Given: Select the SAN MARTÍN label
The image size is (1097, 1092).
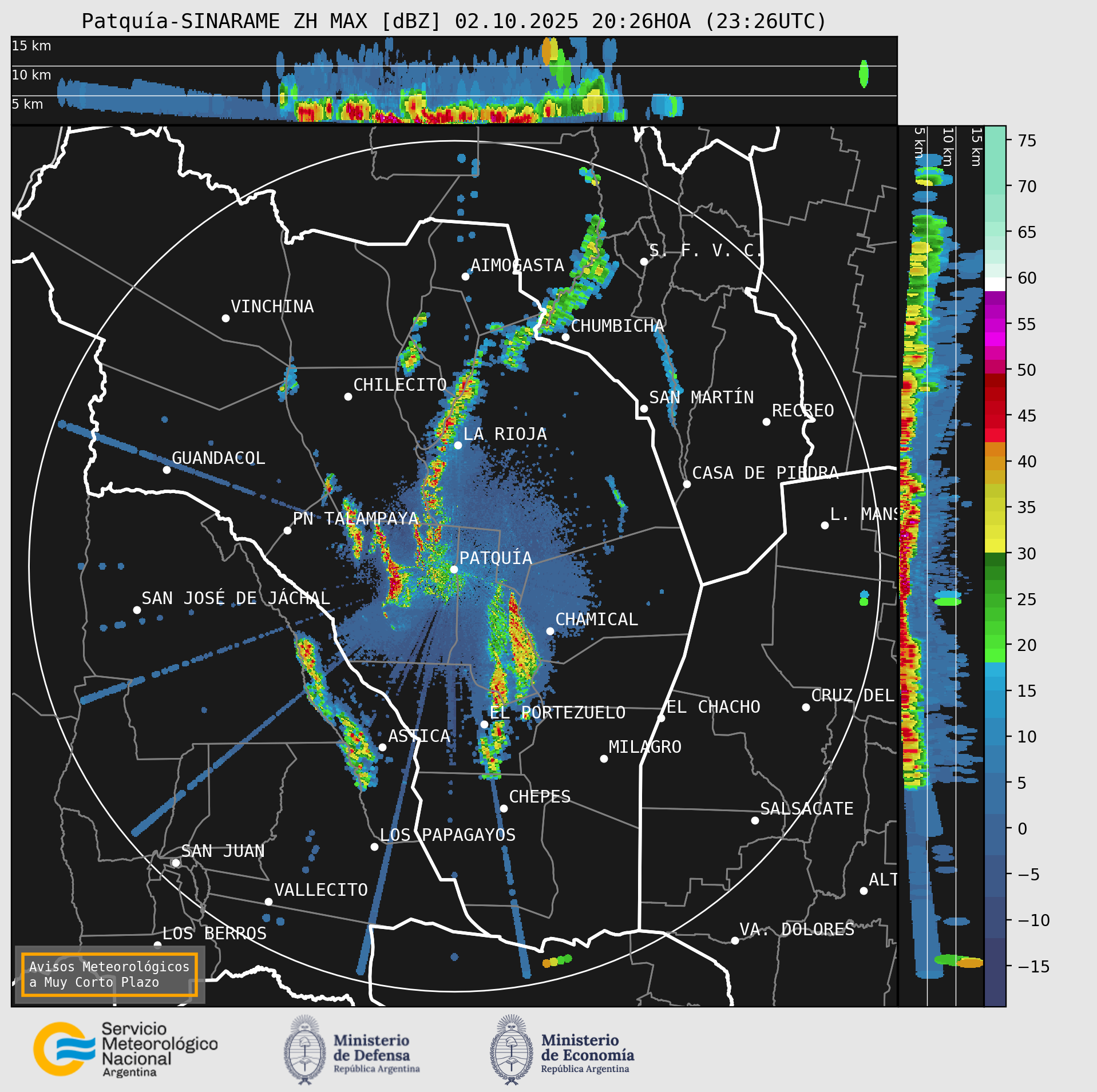Looking at the screenshot, I should [702, 397].
